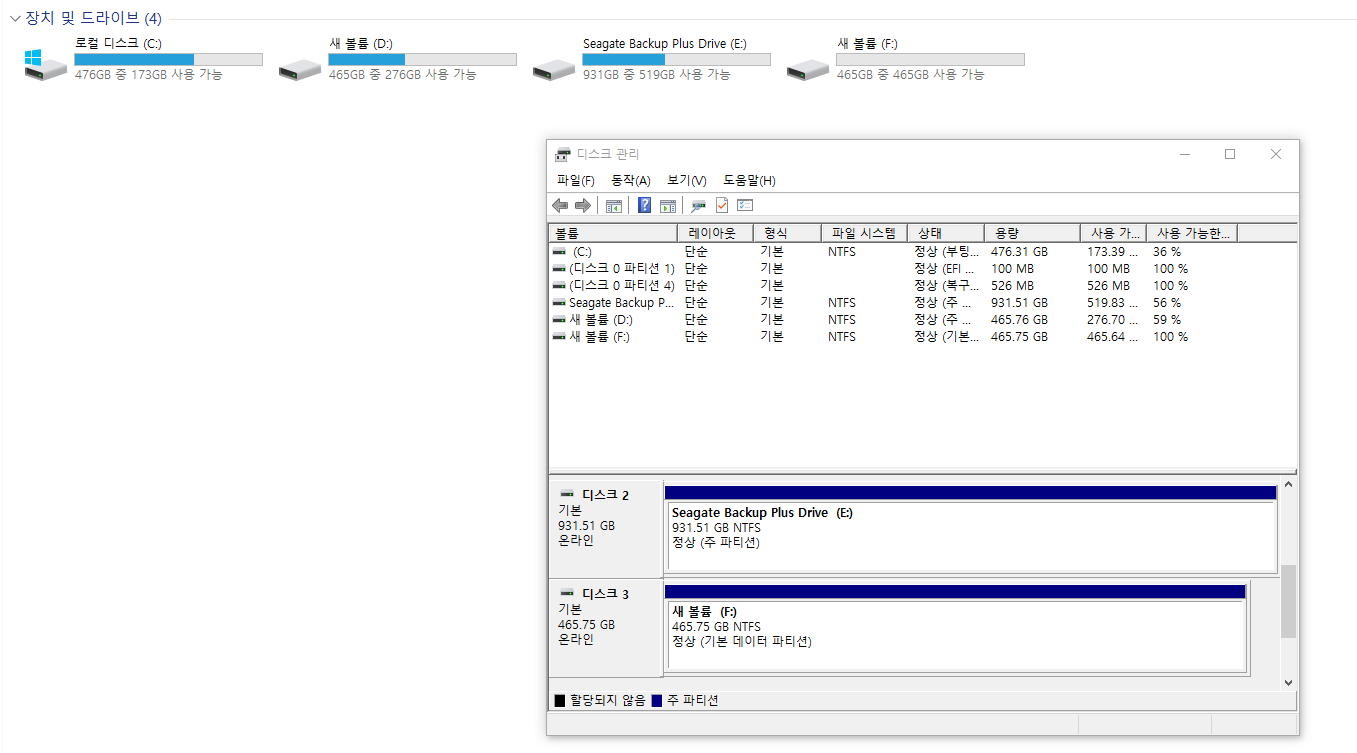This screenshot has width=1357, height=753.
Task: Open the 파일(F) menu
Action: point(576,181)
